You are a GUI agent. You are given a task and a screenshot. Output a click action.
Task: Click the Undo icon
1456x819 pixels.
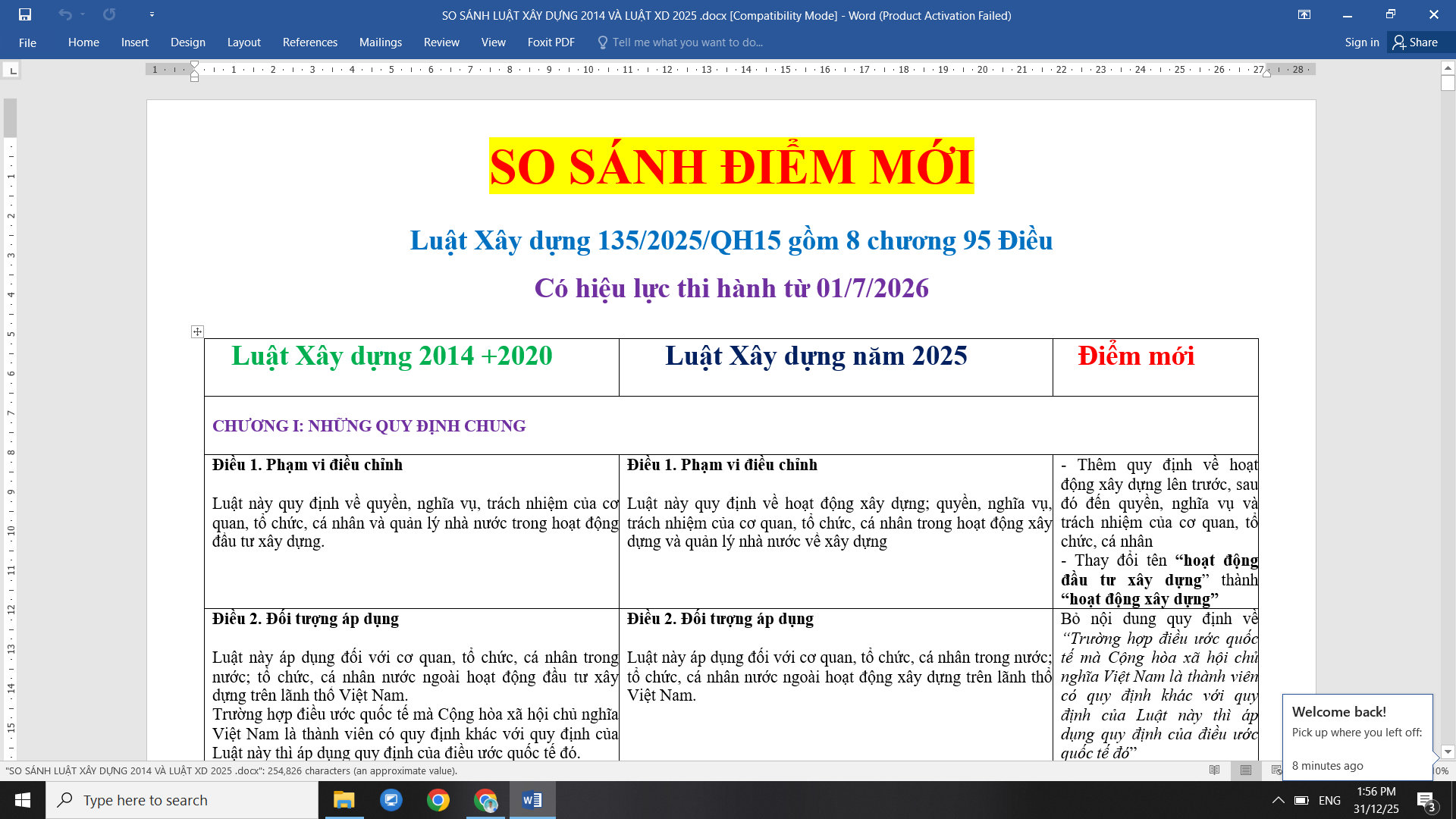tap(64, 14)
